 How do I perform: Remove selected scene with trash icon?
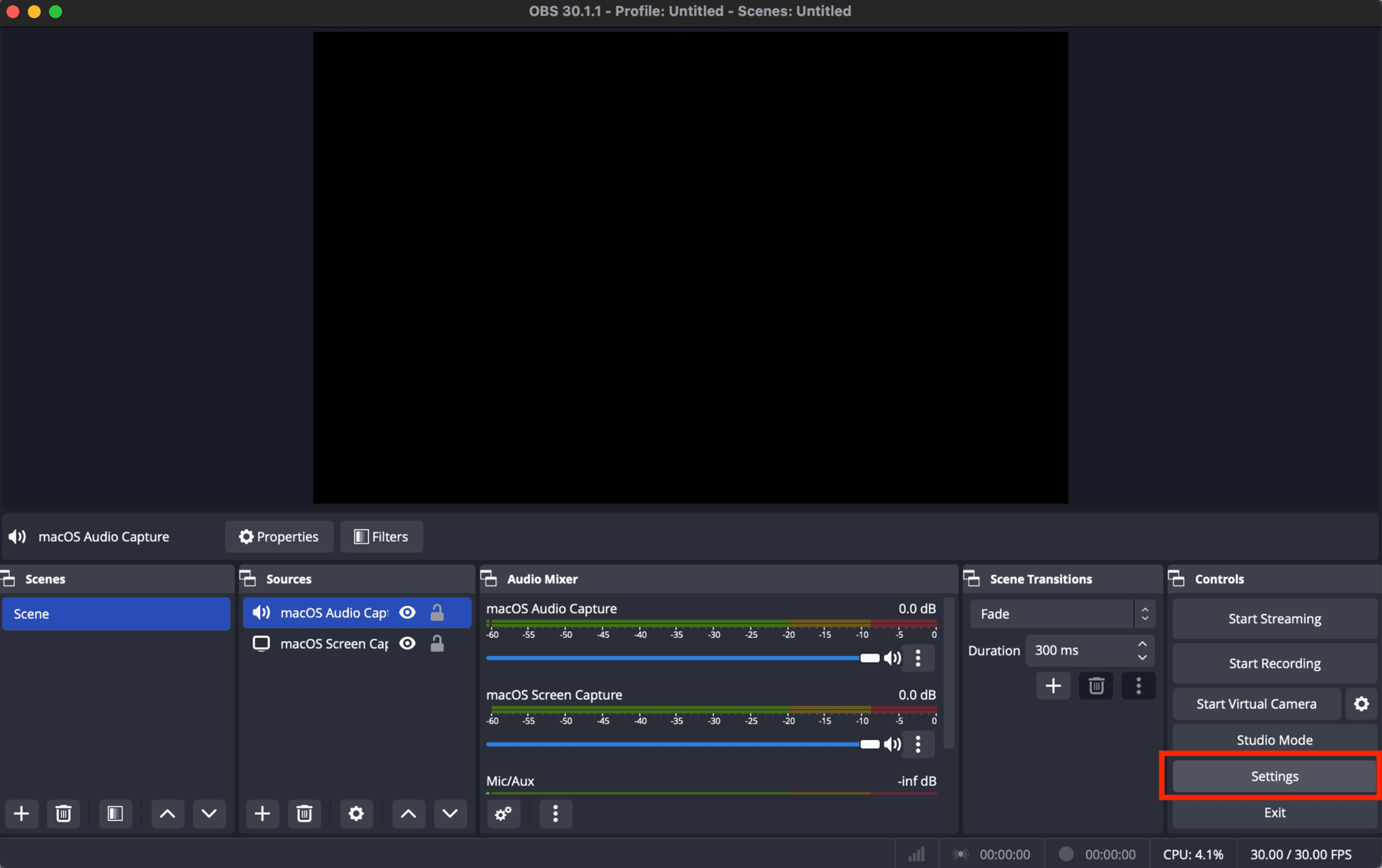[64, 813]
